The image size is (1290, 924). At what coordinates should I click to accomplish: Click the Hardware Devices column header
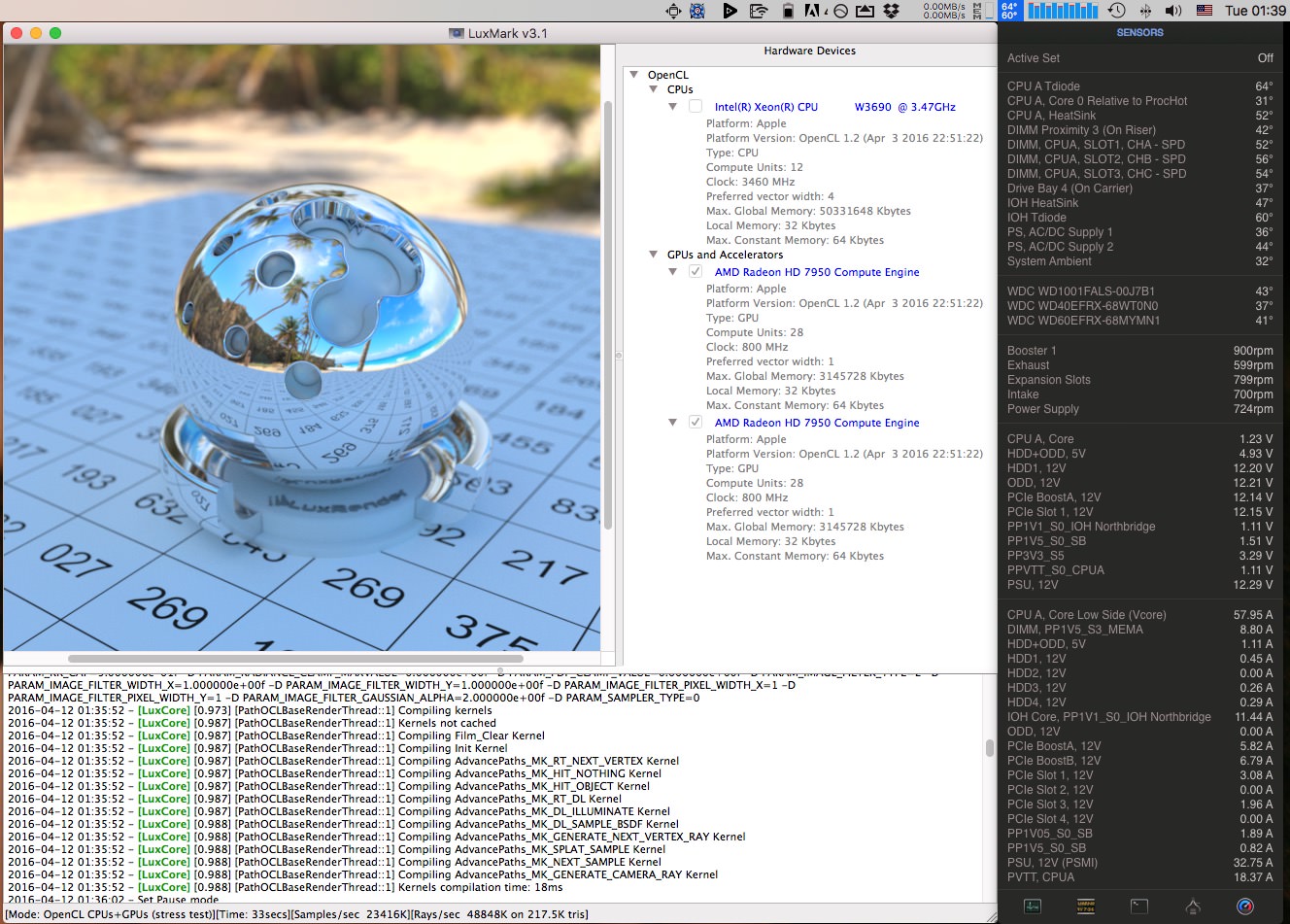coord(809,51)
